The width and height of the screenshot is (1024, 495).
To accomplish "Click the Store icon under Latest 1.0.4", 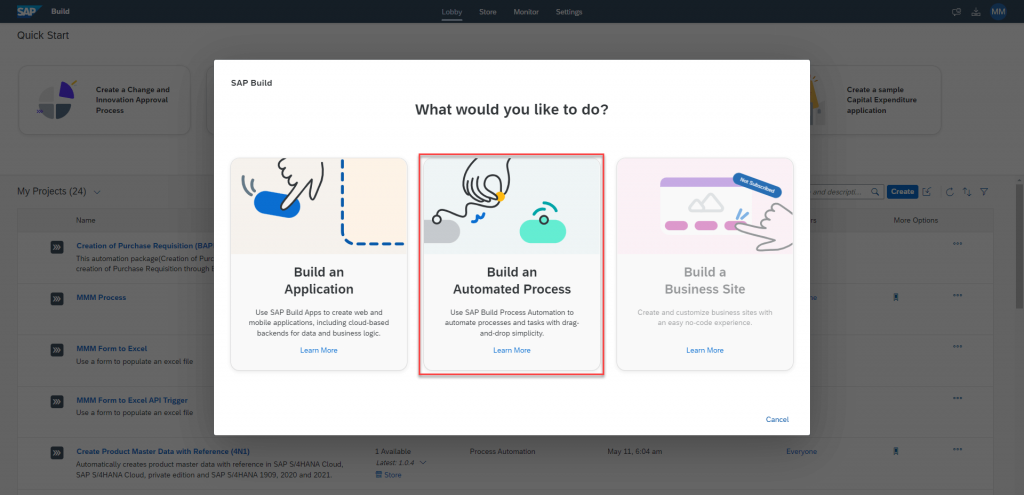I will 379,475.
